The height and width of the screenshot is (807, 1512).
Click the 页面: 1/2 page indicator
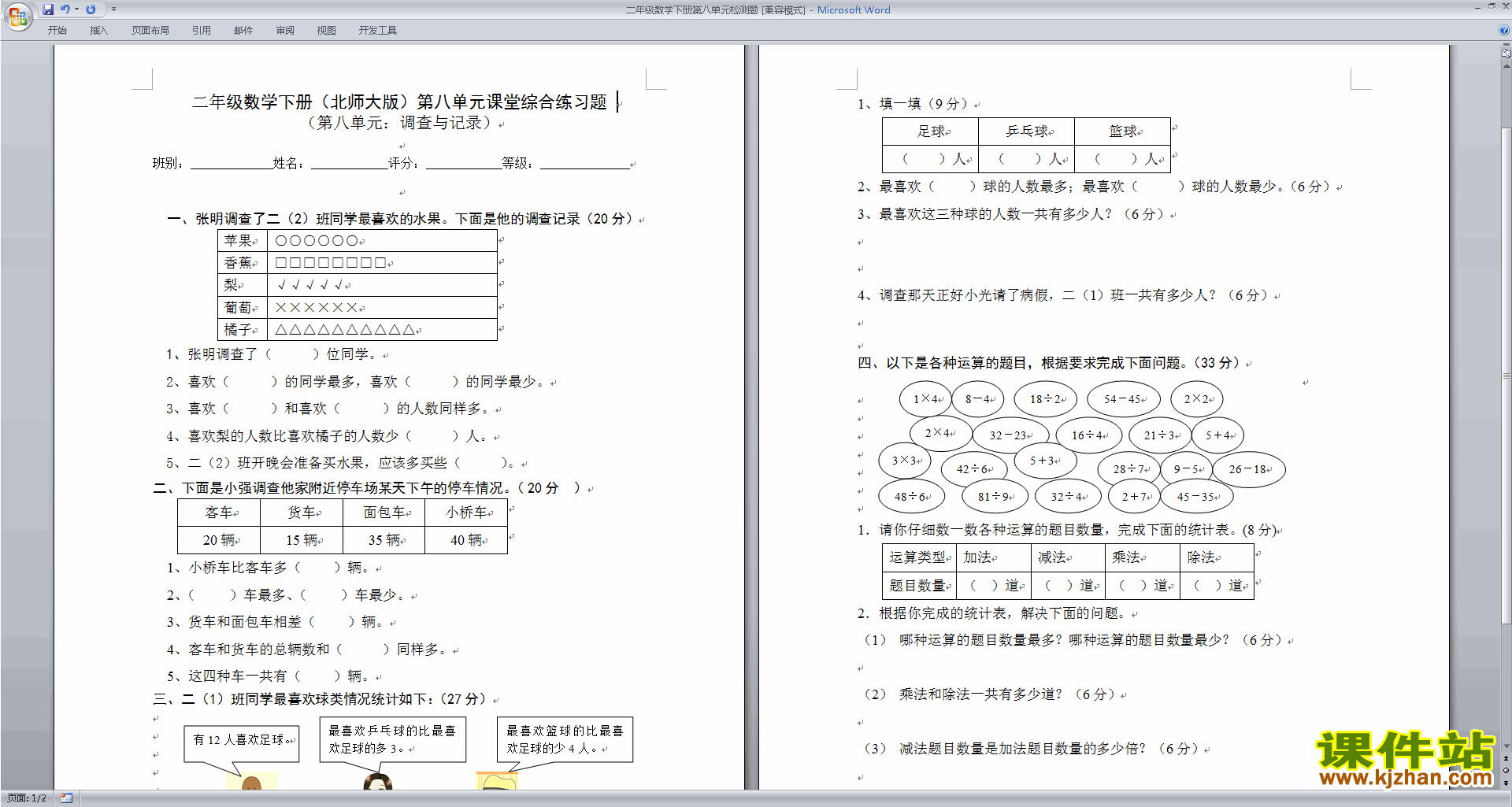27,798
